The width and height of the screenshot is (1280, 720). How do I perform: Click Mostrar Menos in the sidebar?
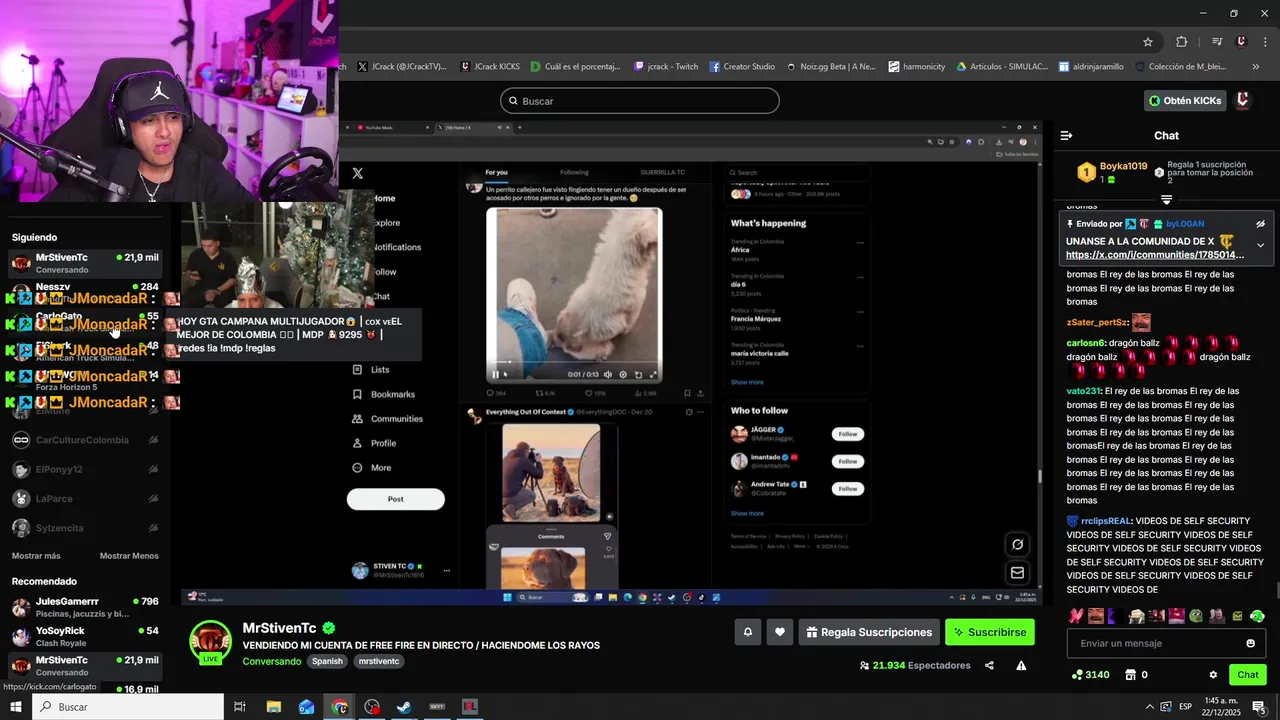[129, 556]
